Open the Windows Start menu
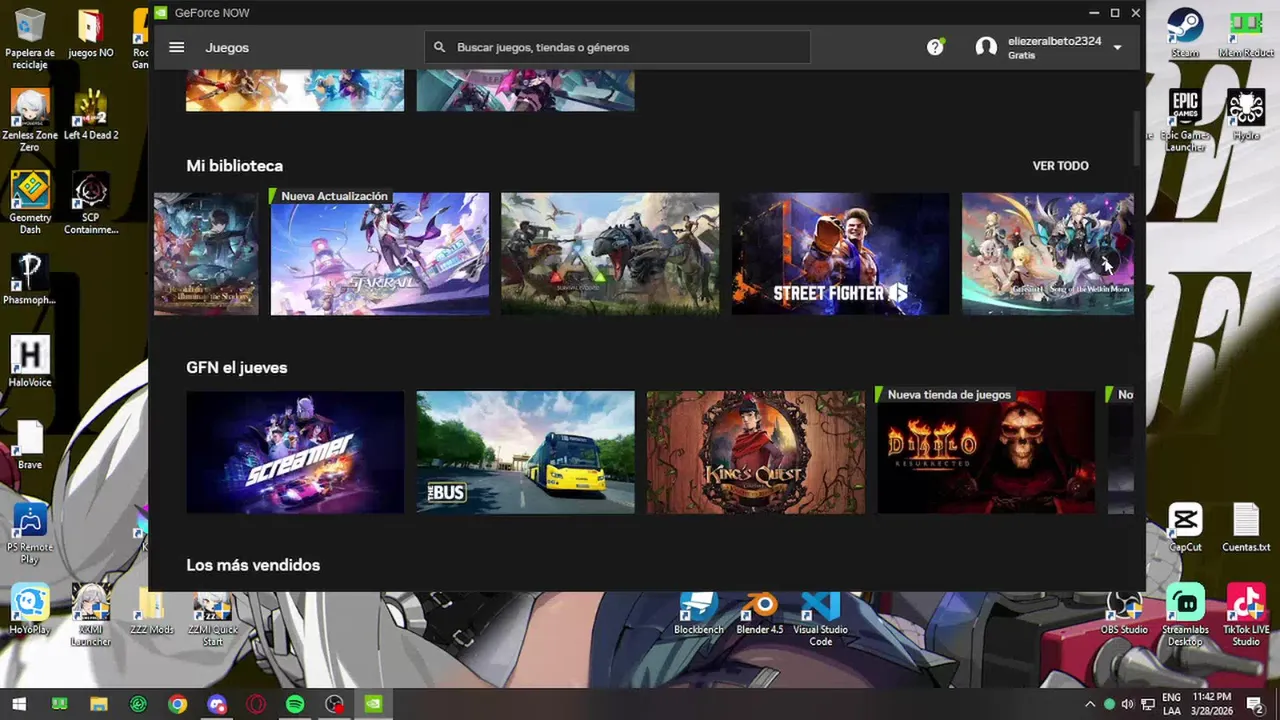Image resolution: width=1280 pixels, height=720 pixels. tap(19, 704)
